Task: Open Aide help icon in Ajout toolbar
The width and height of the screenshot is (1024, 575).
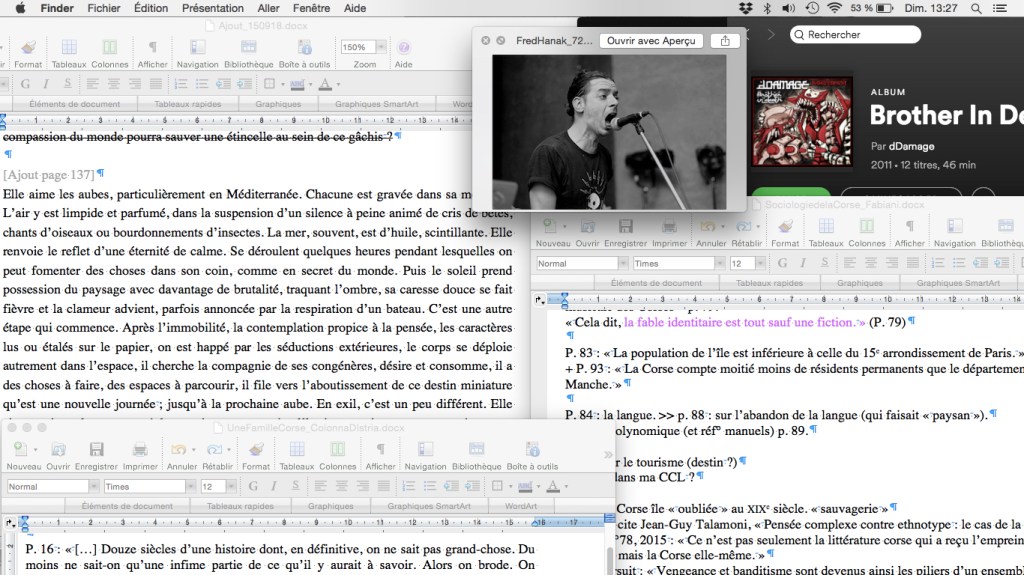Action: pos(403,48)
